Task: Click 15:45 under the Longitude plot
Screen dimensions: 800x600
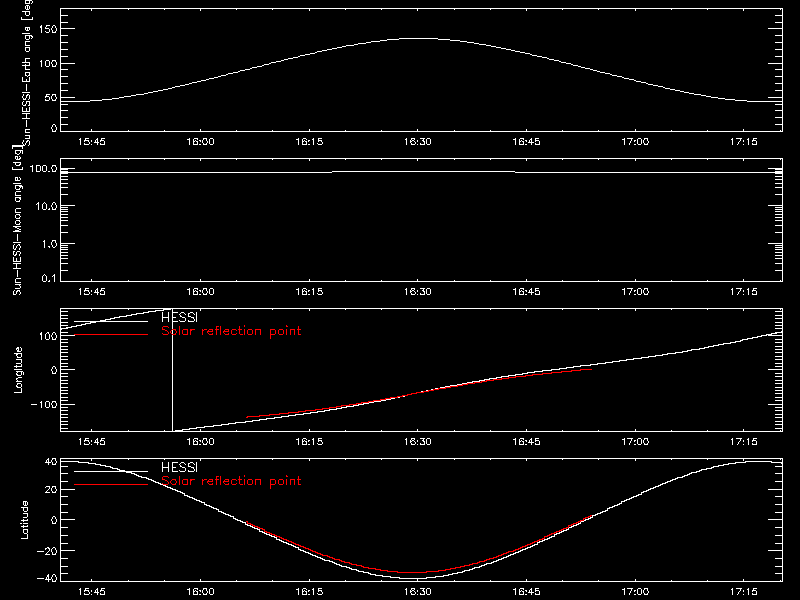Action: [92, 442]
